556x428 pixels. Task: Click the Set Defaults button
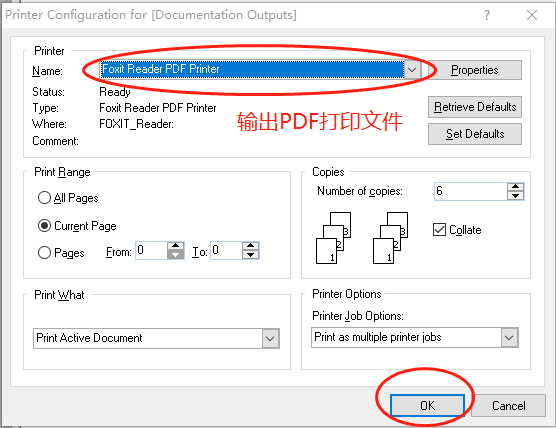(474, 134)
